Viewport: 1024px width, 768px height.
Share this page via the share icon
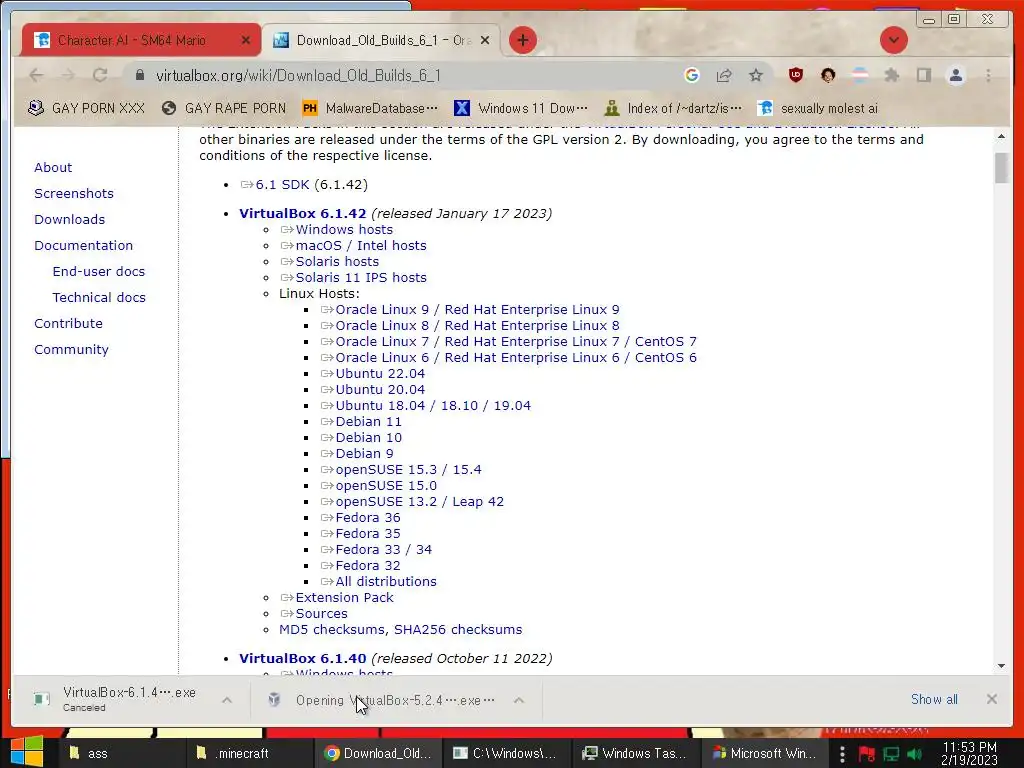point(724,76)
